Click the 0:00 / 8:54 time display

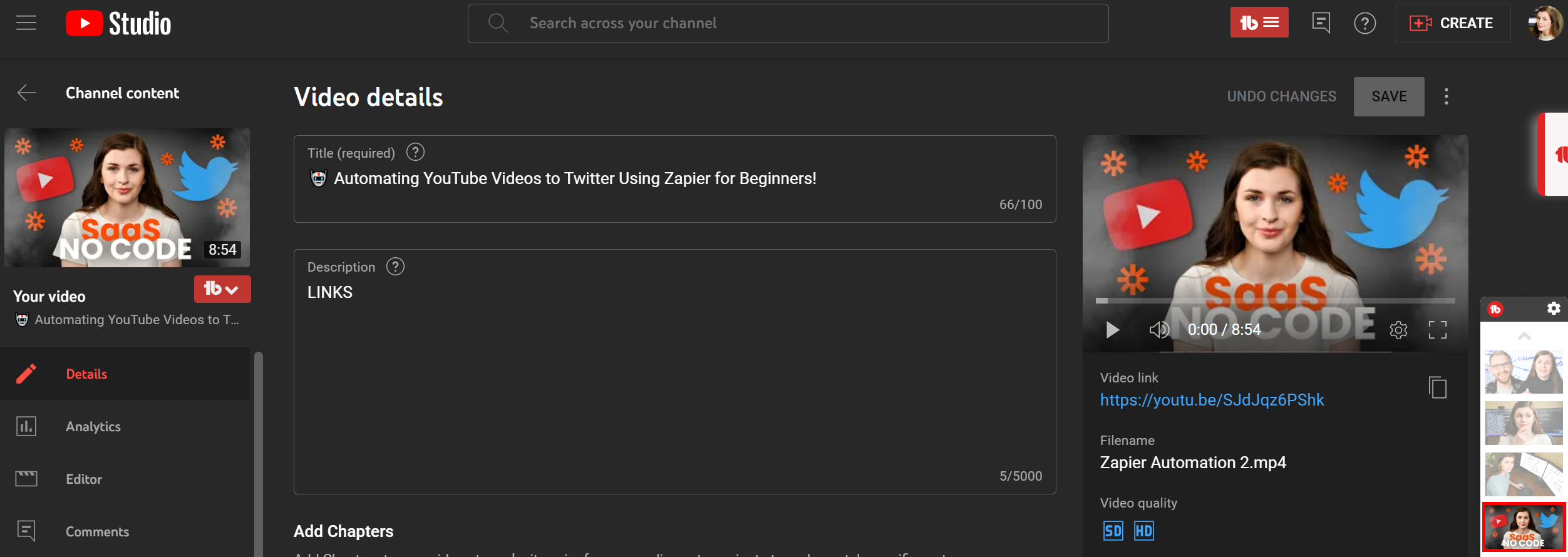(1224, 330)
